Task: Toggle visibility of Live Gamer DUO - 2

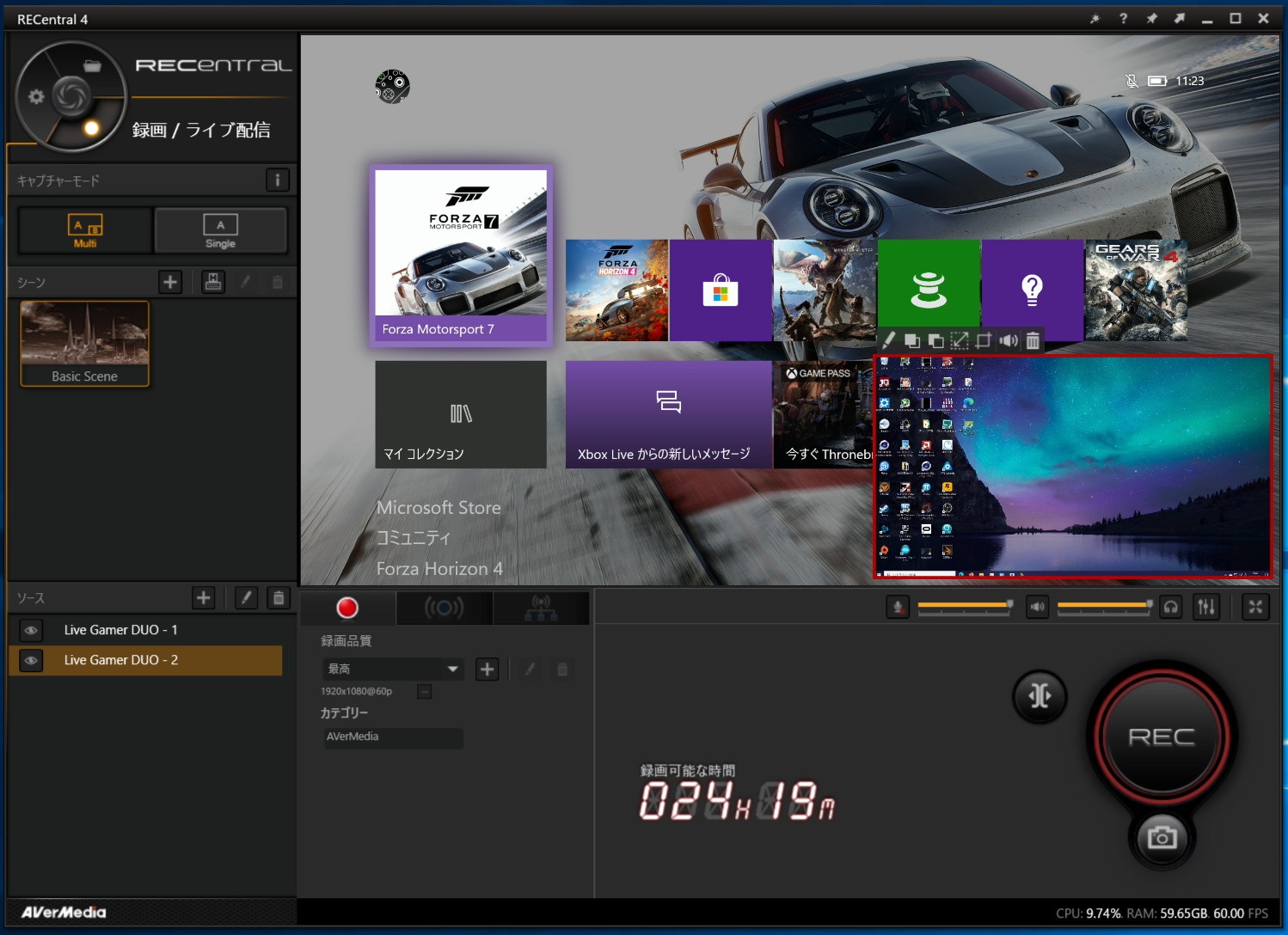Action: 31,660
